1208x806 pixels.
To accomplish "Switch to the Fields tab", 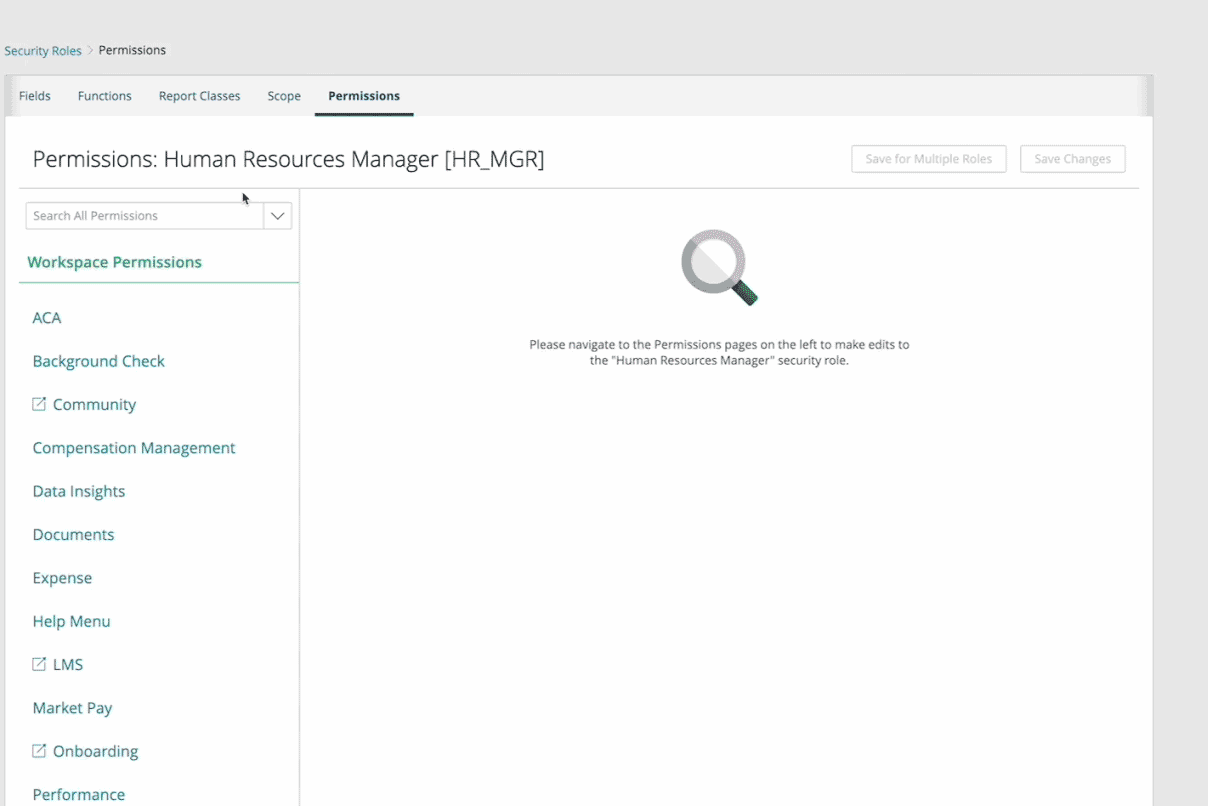I will tap(35, 96).
